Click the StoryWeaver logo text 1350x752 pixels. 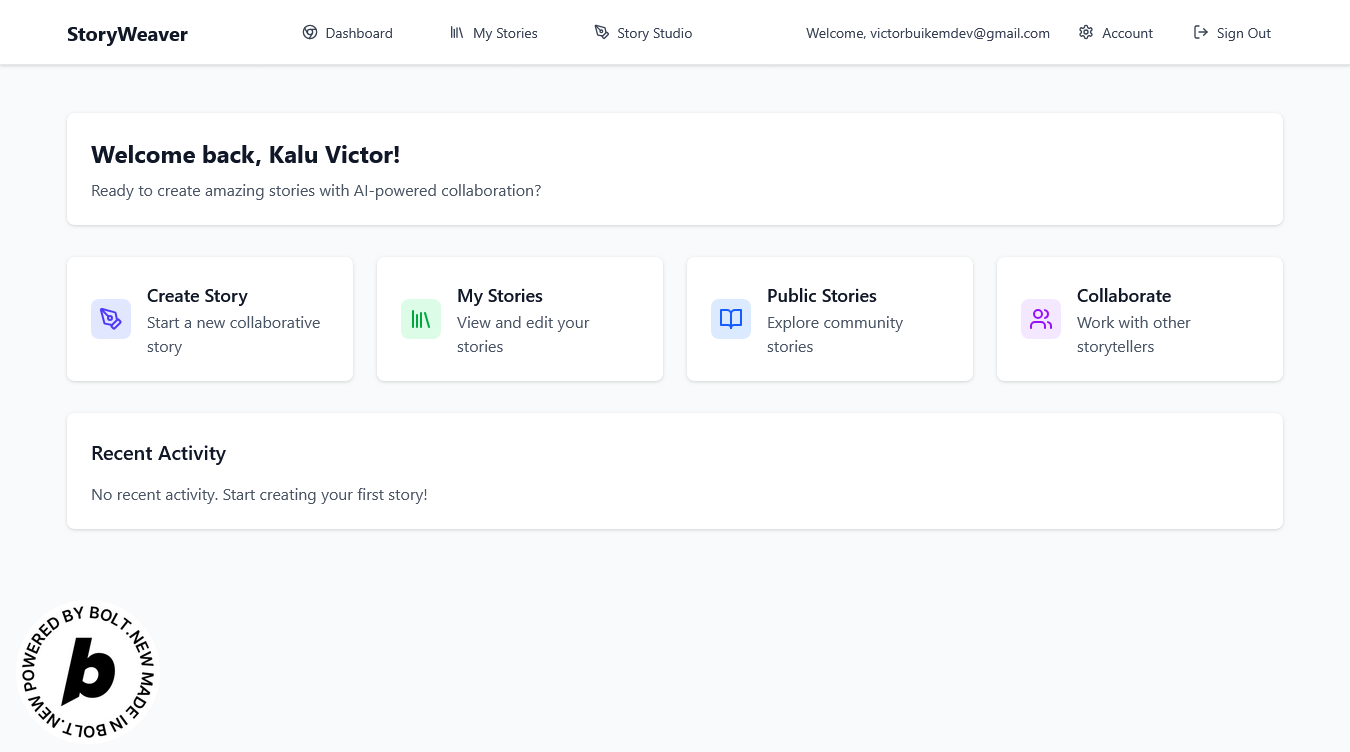point(127,34)
